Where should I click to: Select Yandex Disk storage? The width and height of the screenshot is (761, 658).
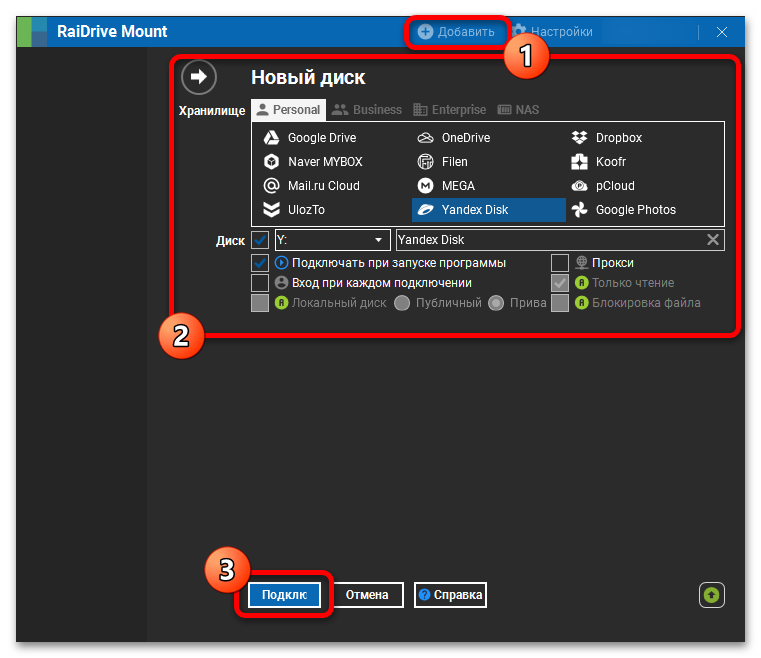489,210
